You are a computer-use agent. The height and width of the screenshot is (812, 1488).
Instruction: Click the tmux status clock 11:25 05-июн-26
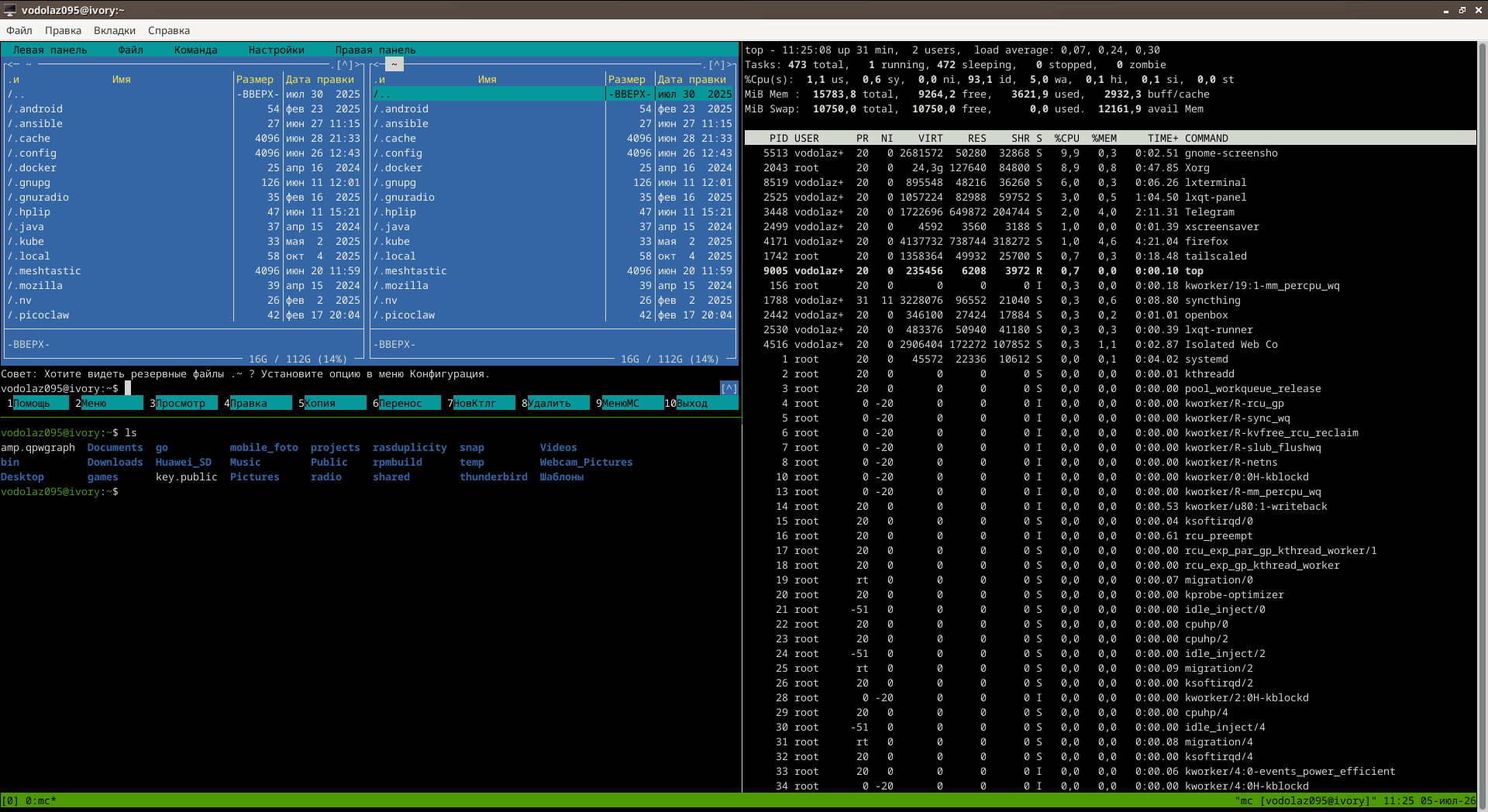1430,801
